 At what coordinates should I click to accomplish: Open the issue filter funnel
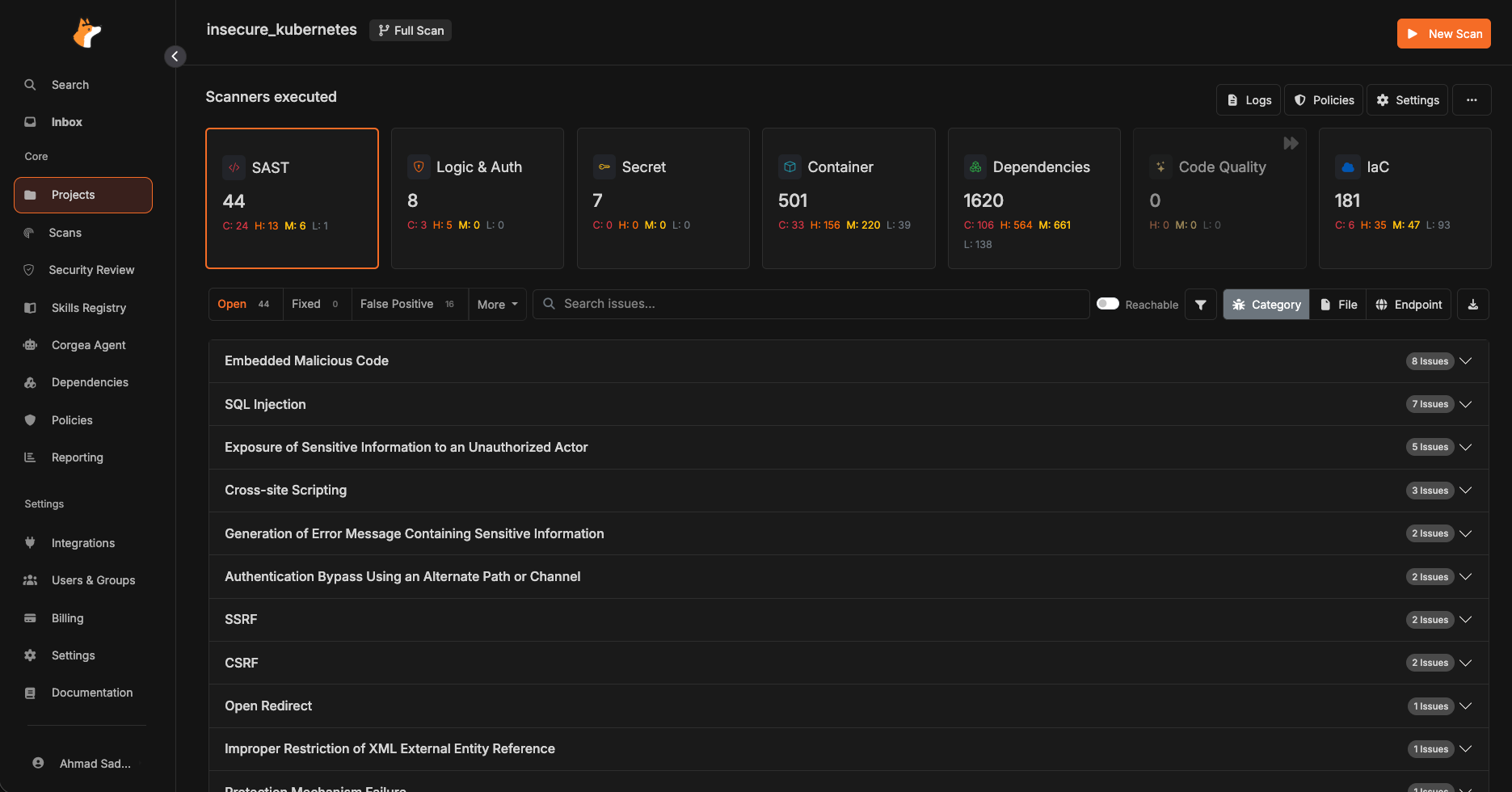tap(1201, 305)
